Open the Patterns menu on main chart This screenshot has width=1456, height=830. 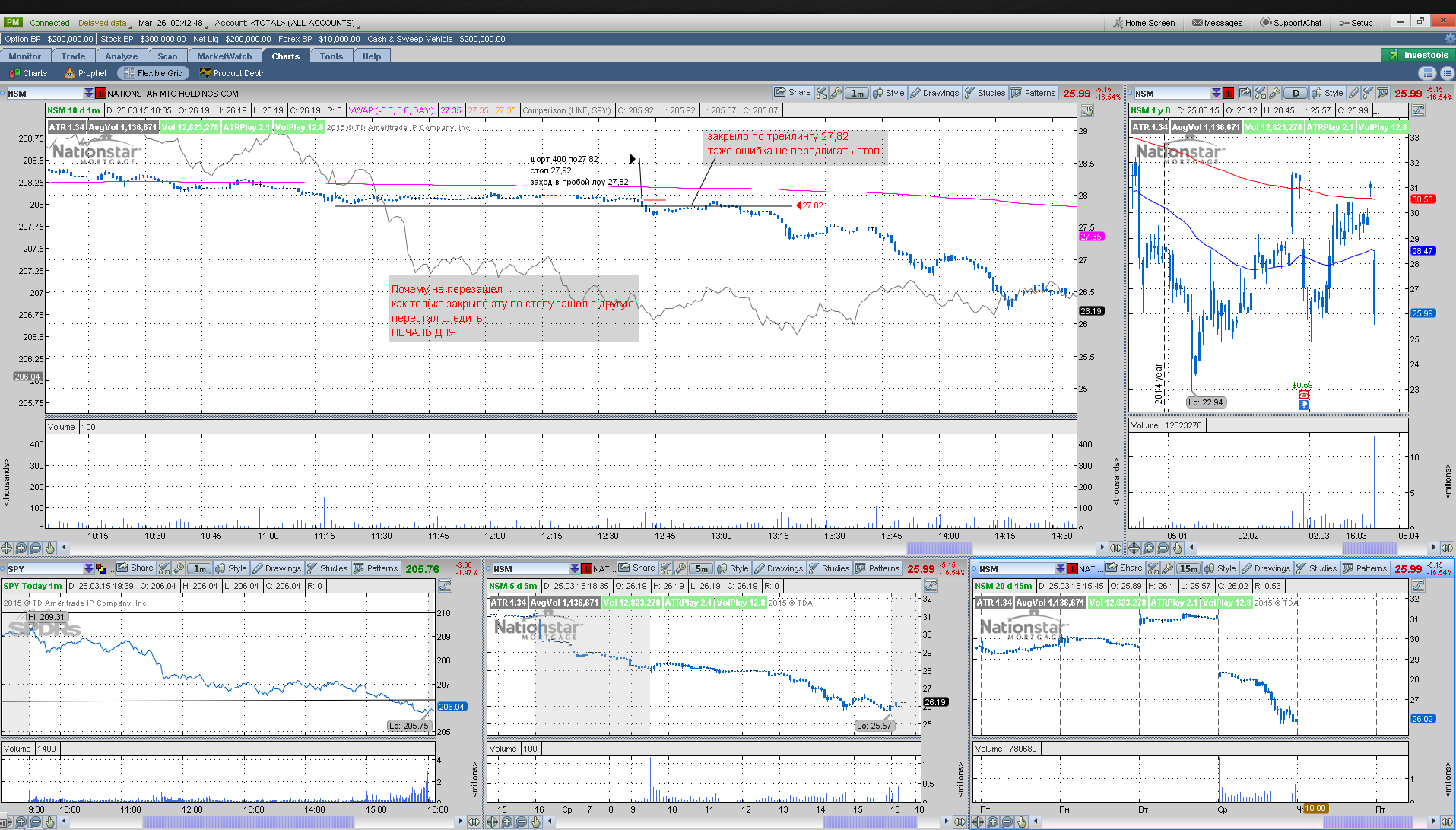pyautogui.click(x=1033, y=93)
